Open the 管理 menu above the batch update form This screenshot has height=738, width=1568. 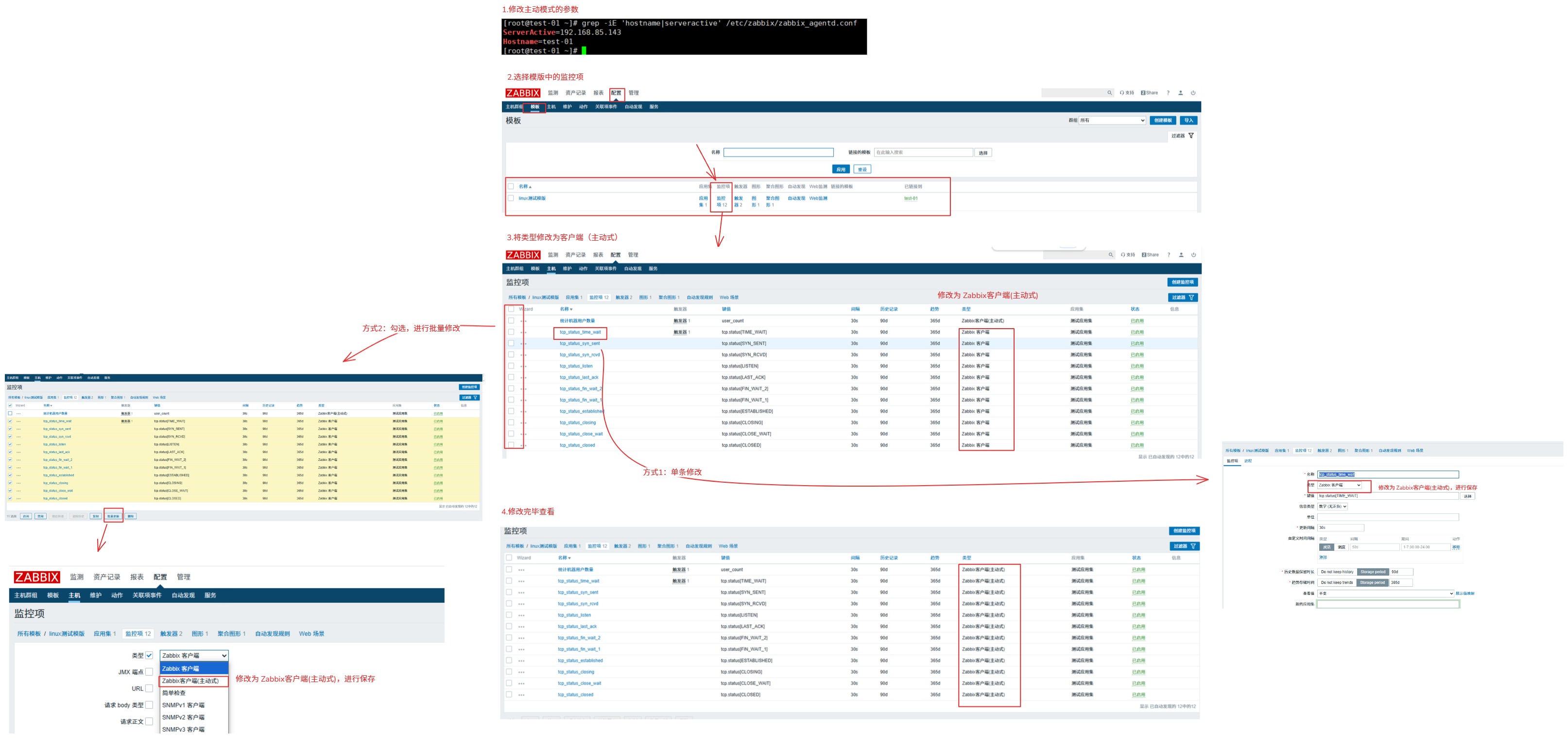pyautogui.click(x=183, y=577)
